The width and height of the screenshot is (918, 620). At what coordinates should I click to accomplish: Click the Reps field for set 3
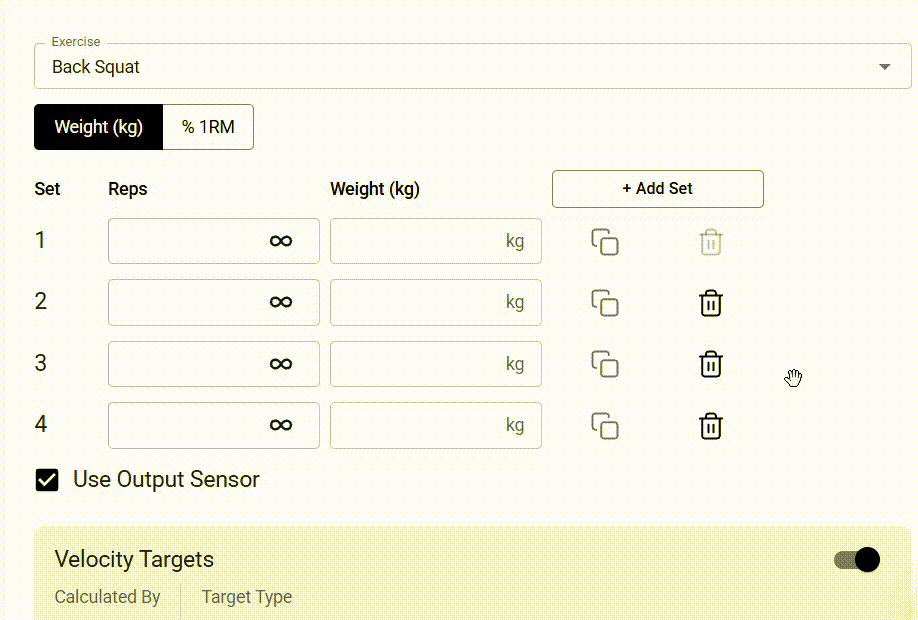[x=214, y=364]
